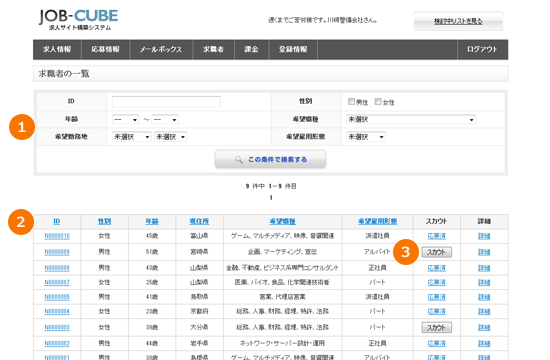Click the 営業、代理店営業 job type cell
This screenshot has height=360, width=550.
(x=282, y=297)
